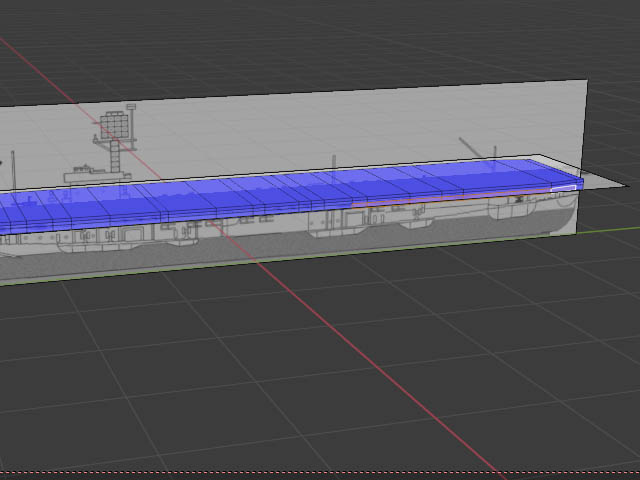Click the diagonal crane boom near the bow
640x480 pixels.
coord(471,148)
